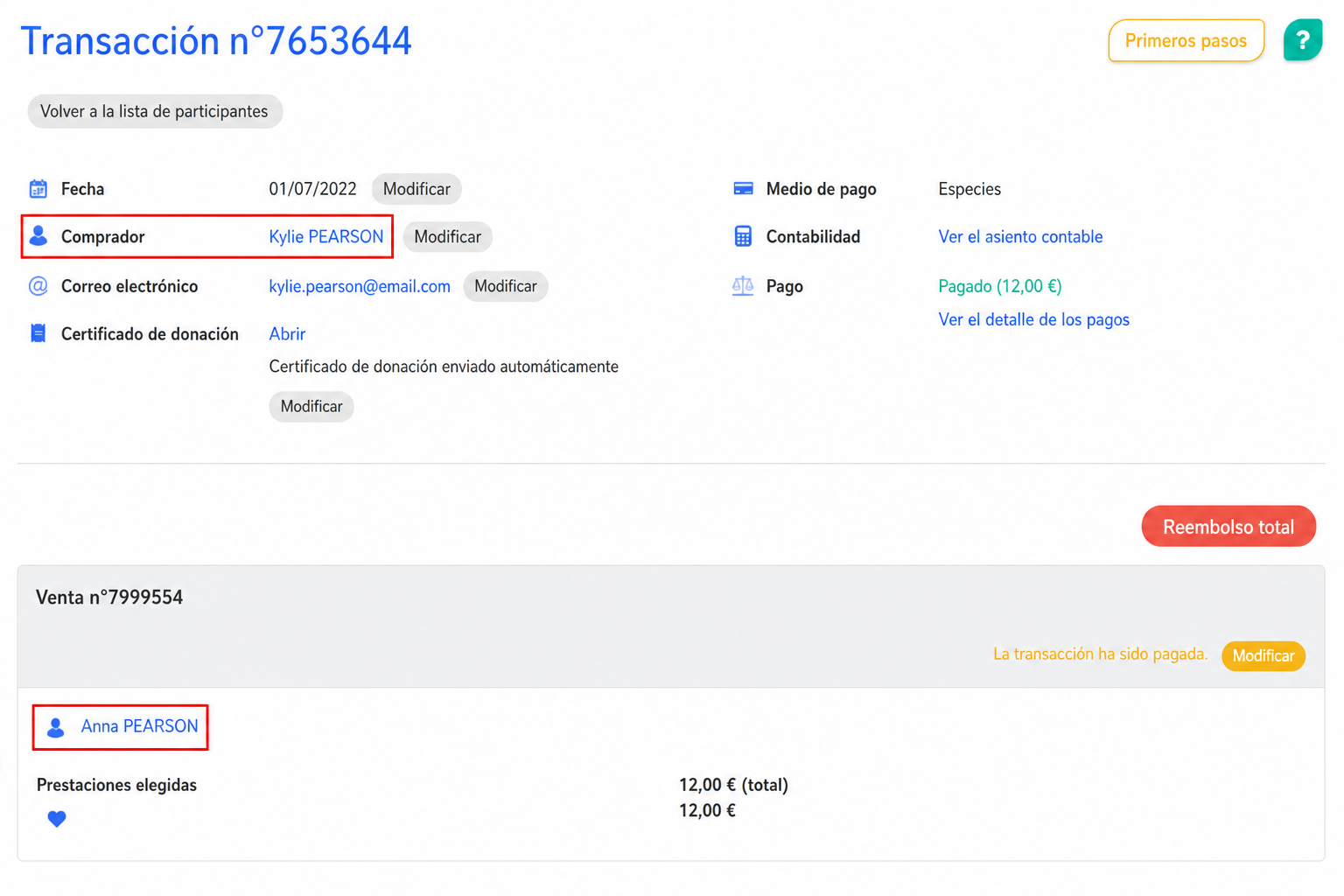
Task: Click the person icon beside Anna PEARSON
Action: [56, 727]
